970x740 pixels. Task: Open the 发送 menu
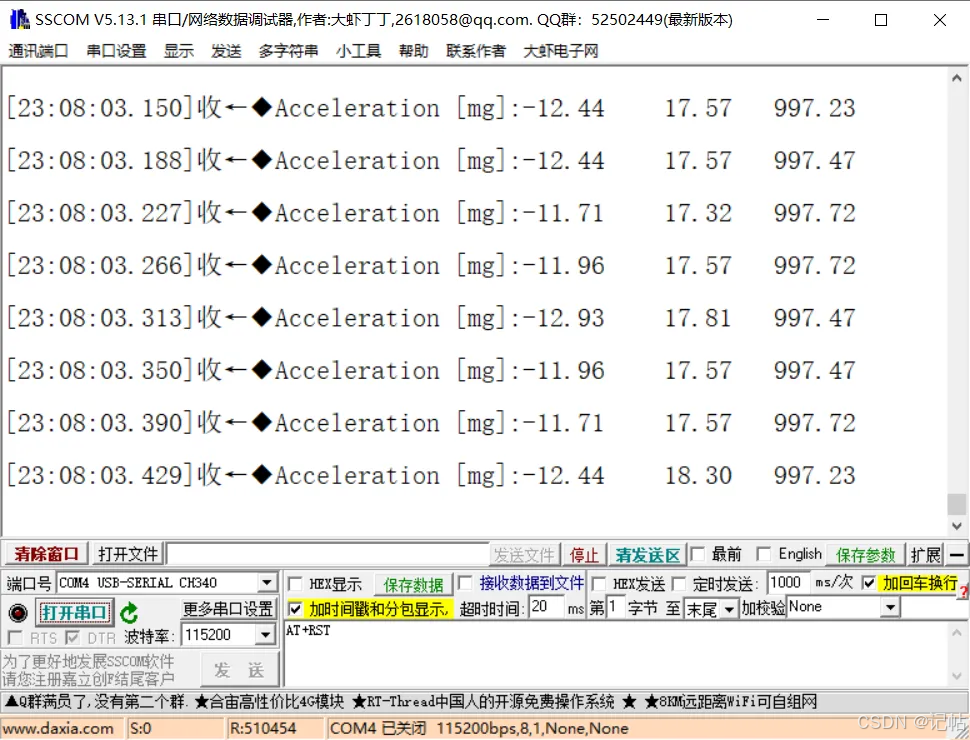pyautogui.click(x=226, y=51)
